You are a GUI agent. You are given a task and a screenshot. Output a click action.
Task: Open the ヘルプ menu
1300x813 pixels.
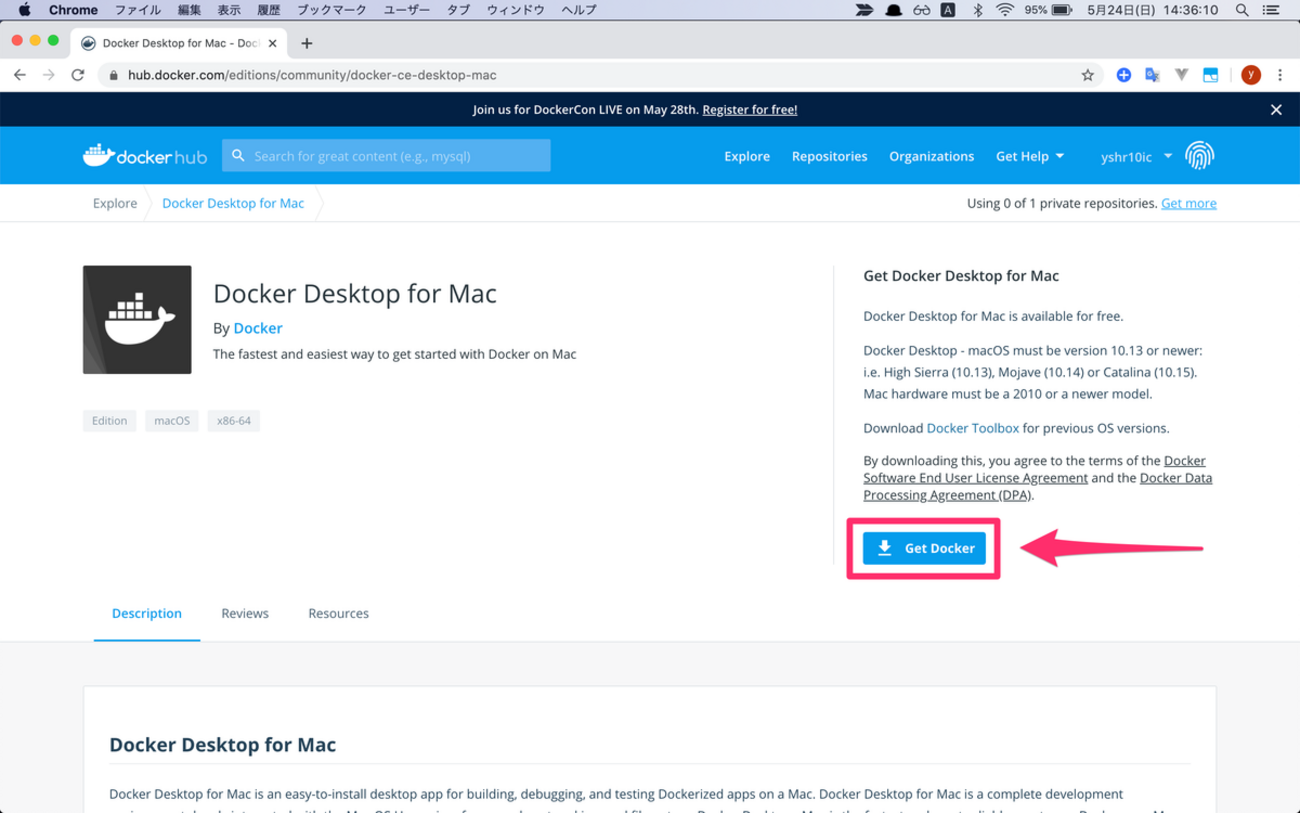click(579, 10)
